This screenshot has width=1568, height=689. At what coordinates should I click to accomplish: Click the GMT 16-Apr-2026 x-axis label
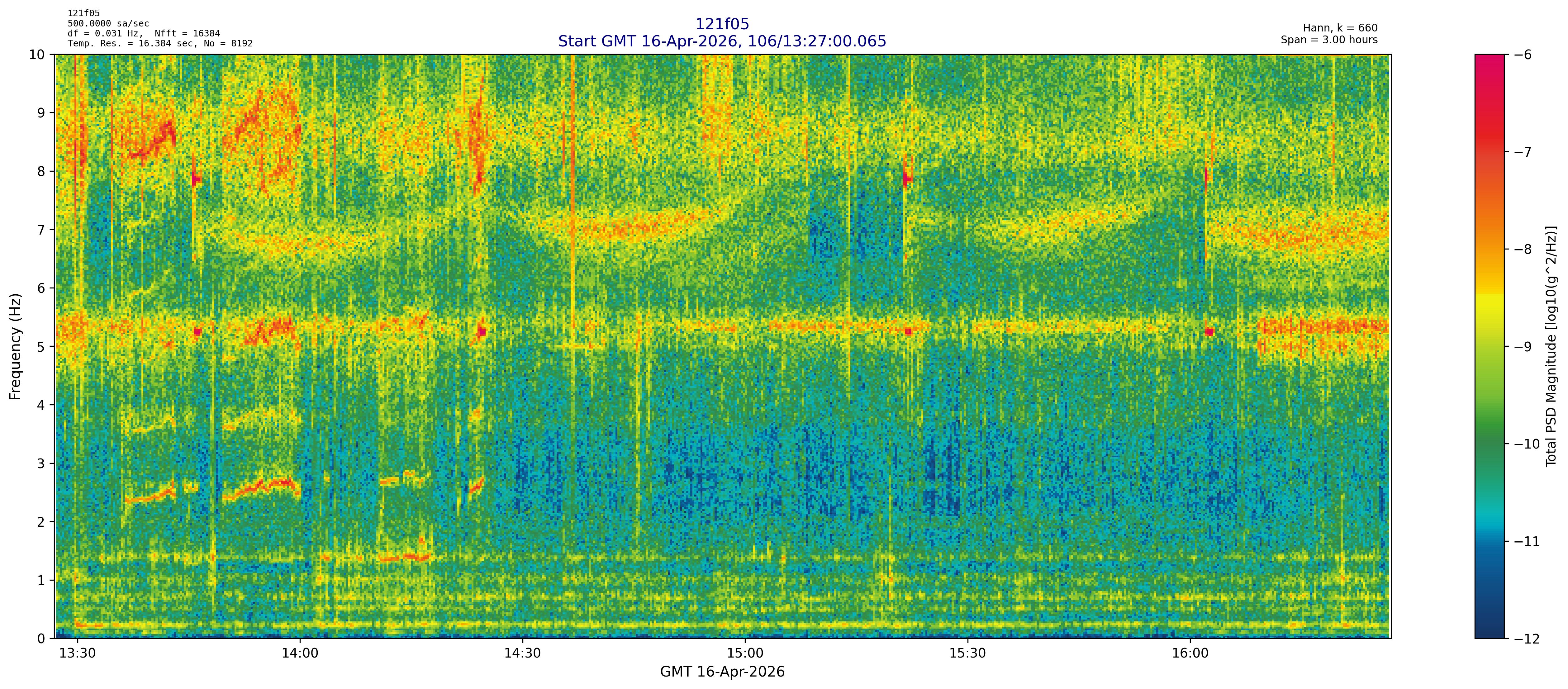(x=722, y=672)
